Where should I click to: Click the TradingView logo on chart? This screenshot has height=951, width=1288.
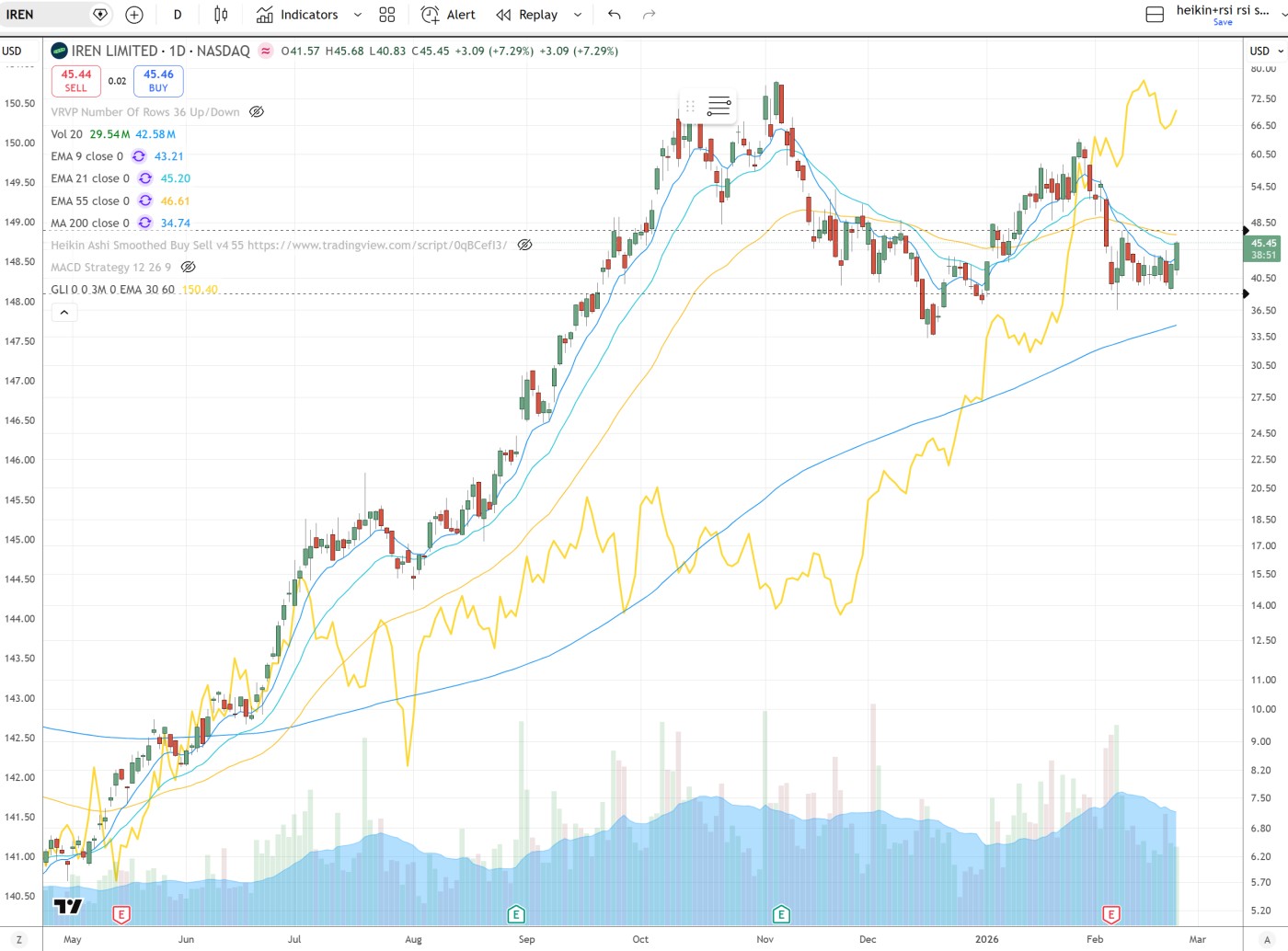(68, 907)
